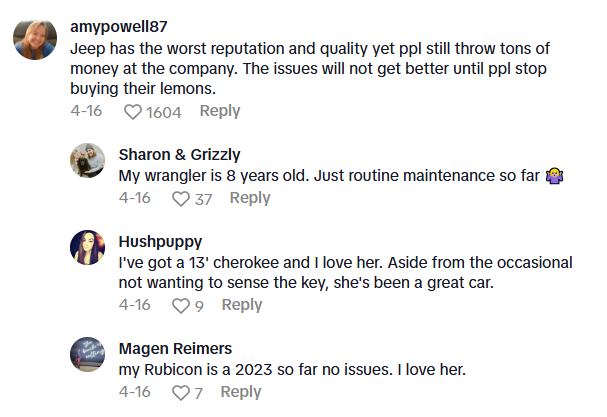
Task: View Hushpuppy's profile avatar
Action: [88, 247]
